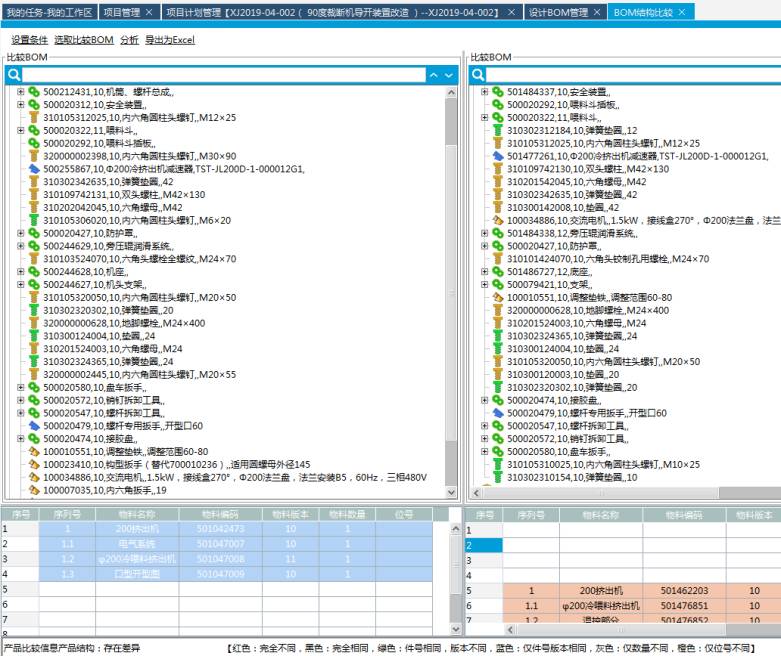This screenshot has width=781, height=656.
Task: Expand the 500212431 机筒、螺杆总成 node
Action: click(21, 92)
